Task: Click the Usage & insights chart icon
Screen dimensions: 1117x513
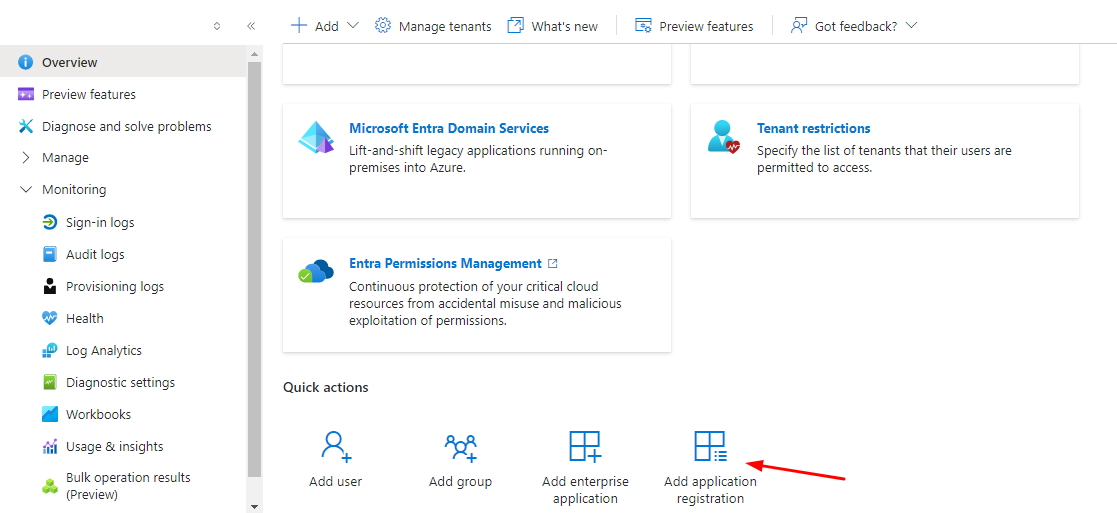Action: (x=49, y=447)
